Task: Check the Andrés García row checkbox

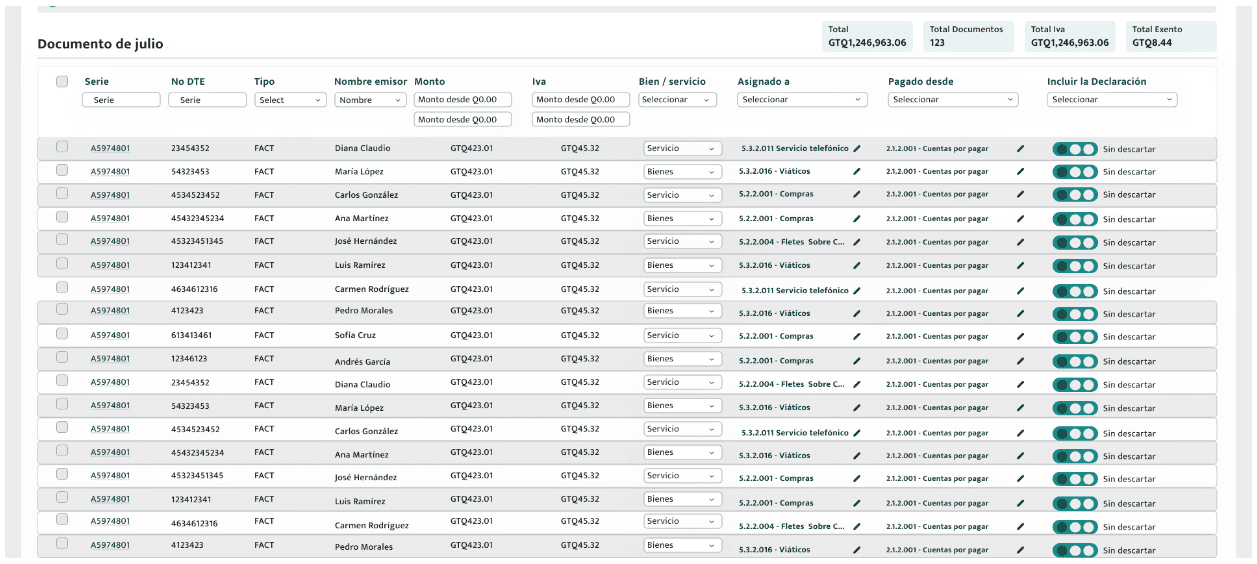Action: [x=62, y=357]
